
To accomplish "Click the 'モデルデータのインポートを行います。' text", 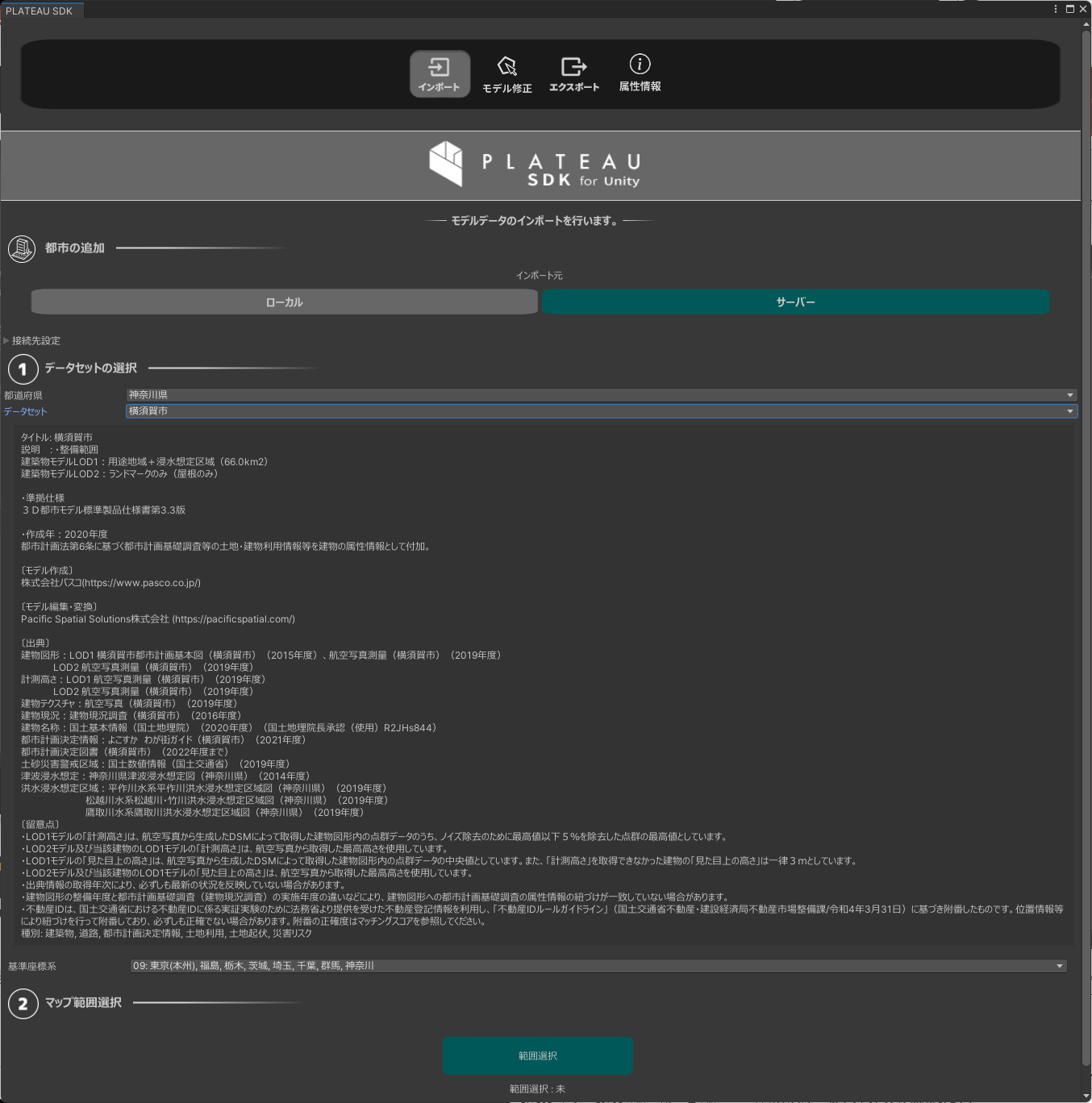I will pyautogui.click(x=535, y=221).
